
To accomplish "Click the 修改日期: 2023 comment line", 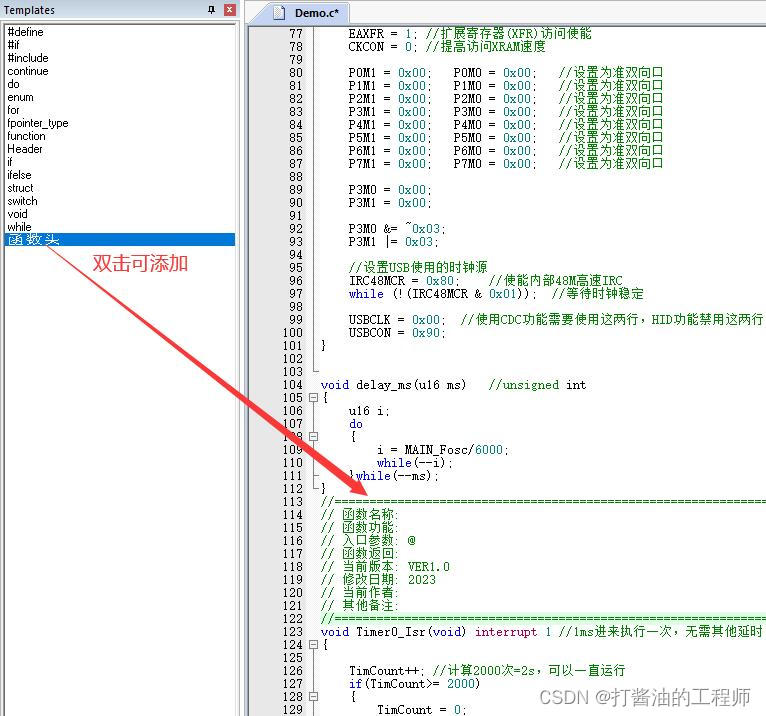I will point(379,580).
